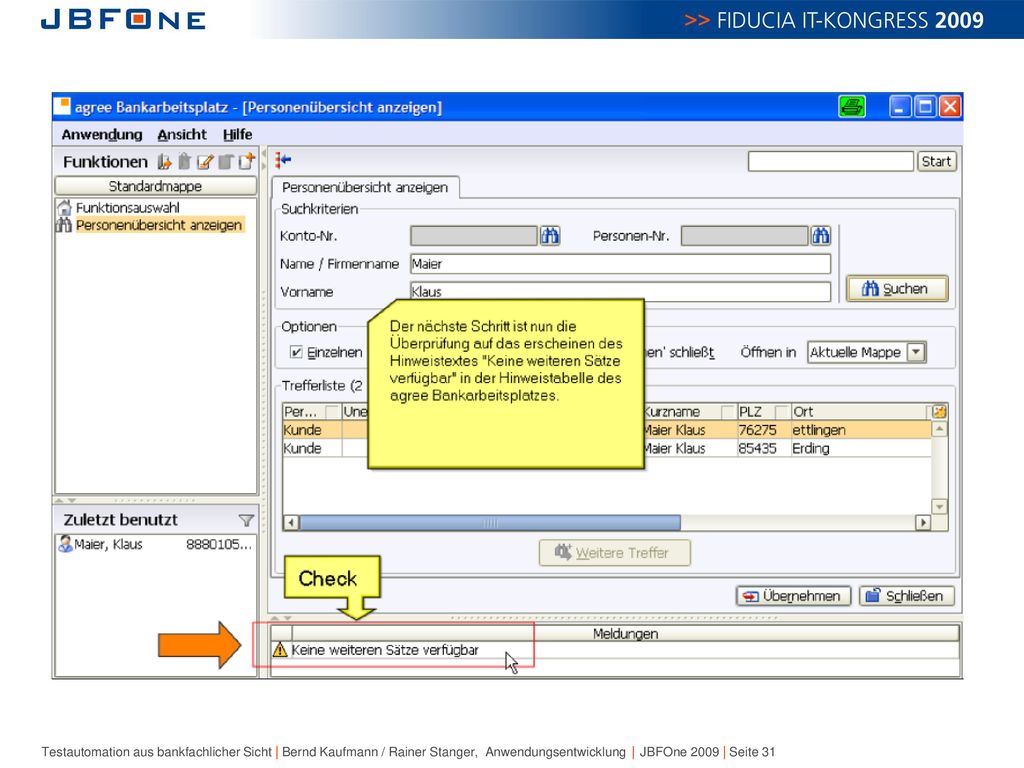Open the Ansicht menu

tap(182, 135)
